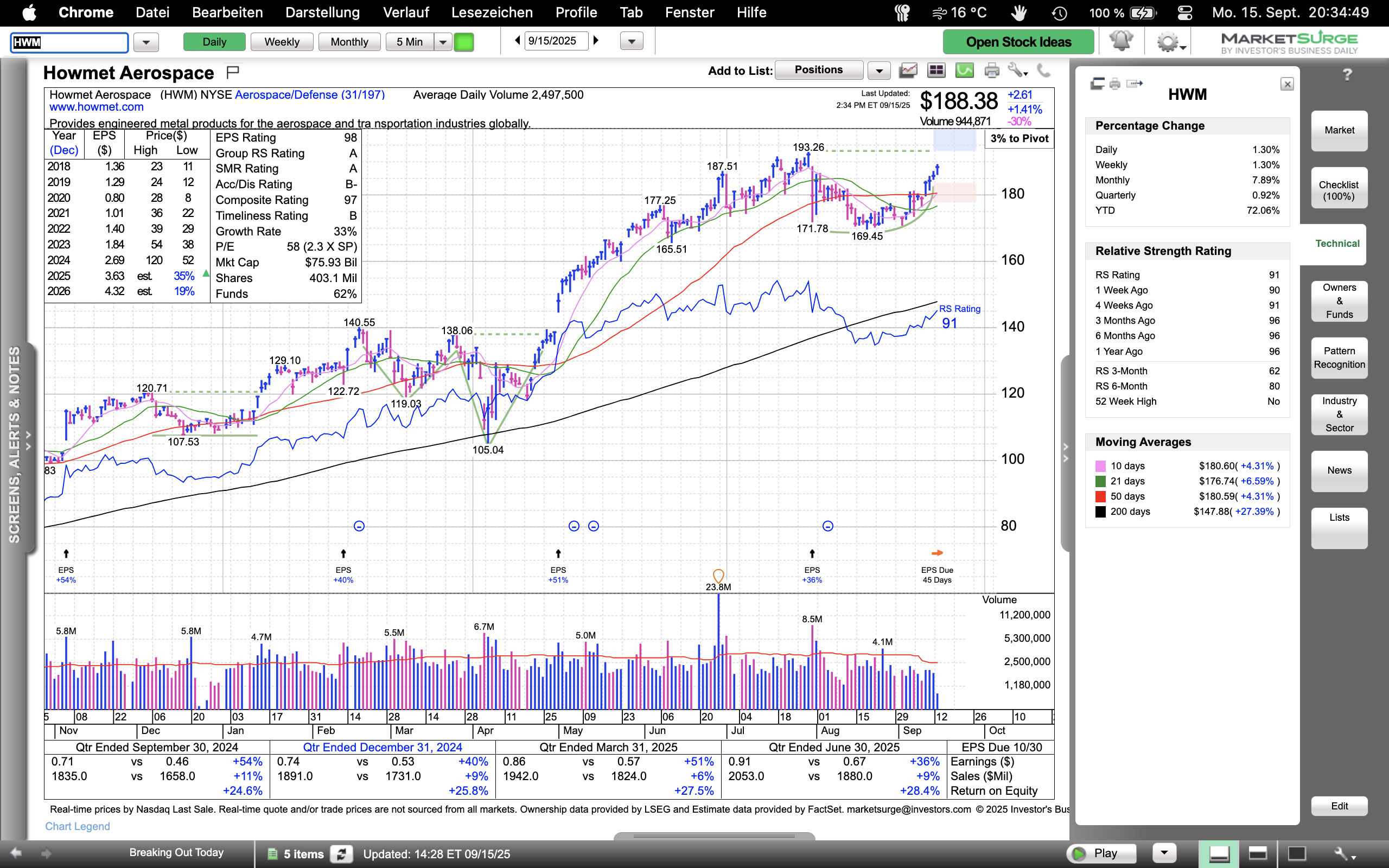Select the four-pane grid layout icon

pos(936,71)
